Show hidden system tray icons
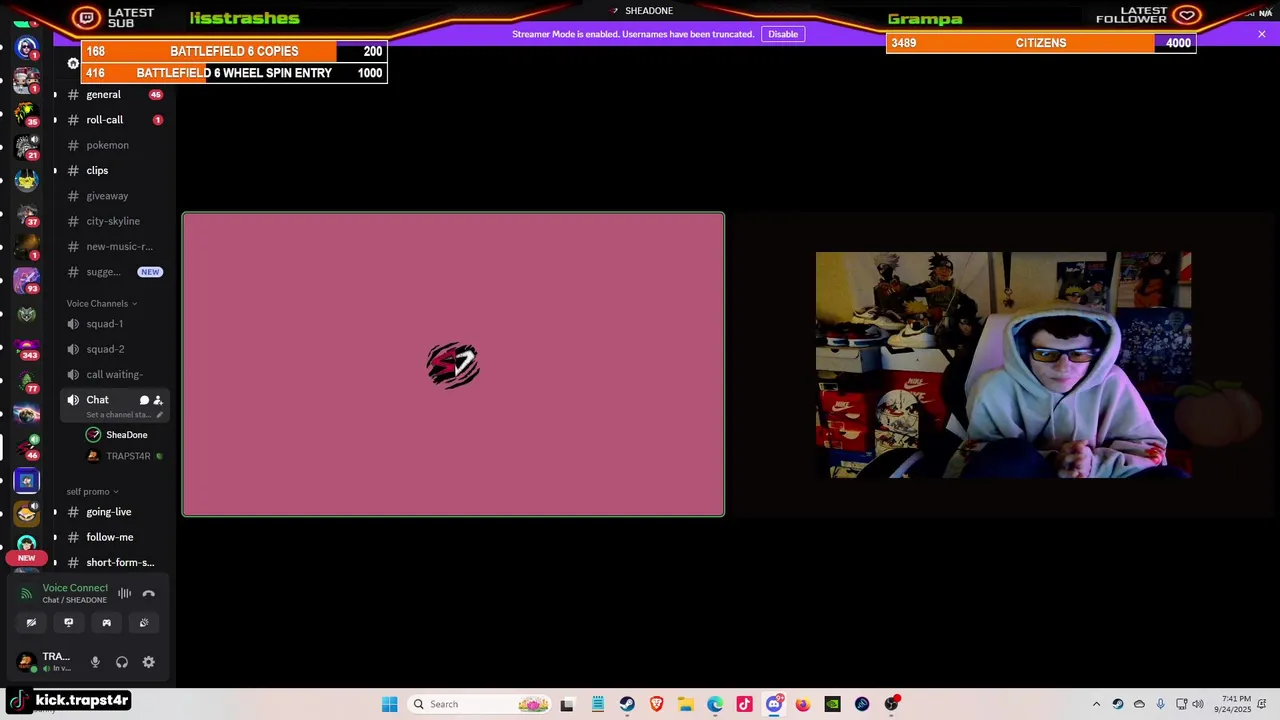Viewport: 1280px width, 720px height. (1096, 704)
